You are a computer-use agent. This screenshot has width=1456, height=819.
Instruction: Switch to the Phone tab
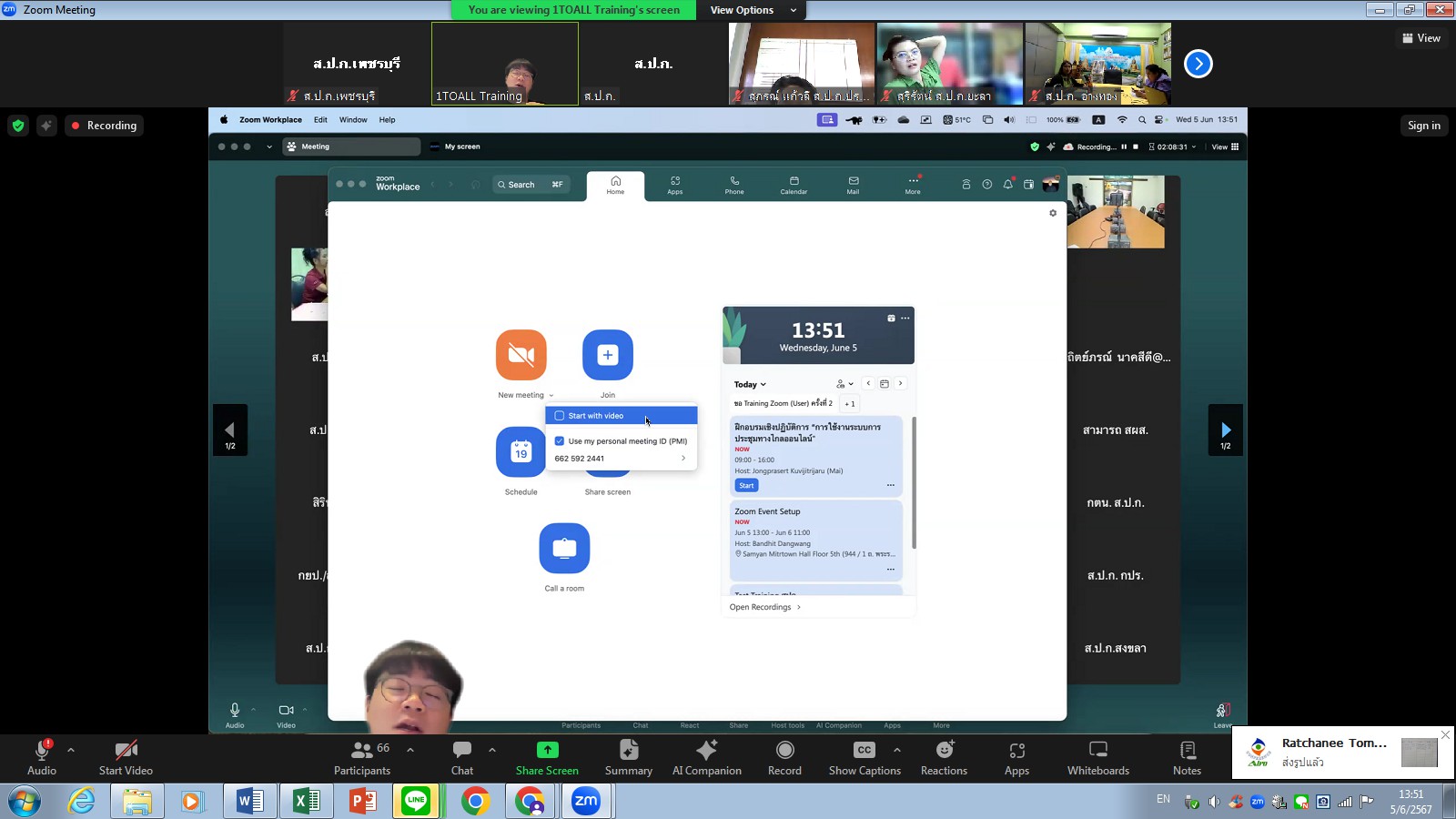734,185
